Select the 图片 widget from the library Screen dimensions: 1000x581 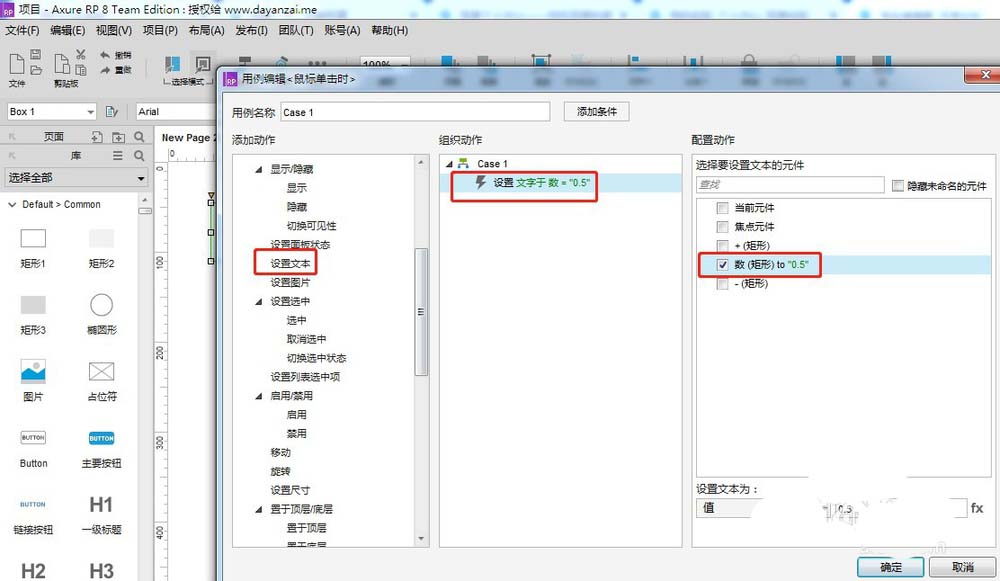[x=33, y=372]
